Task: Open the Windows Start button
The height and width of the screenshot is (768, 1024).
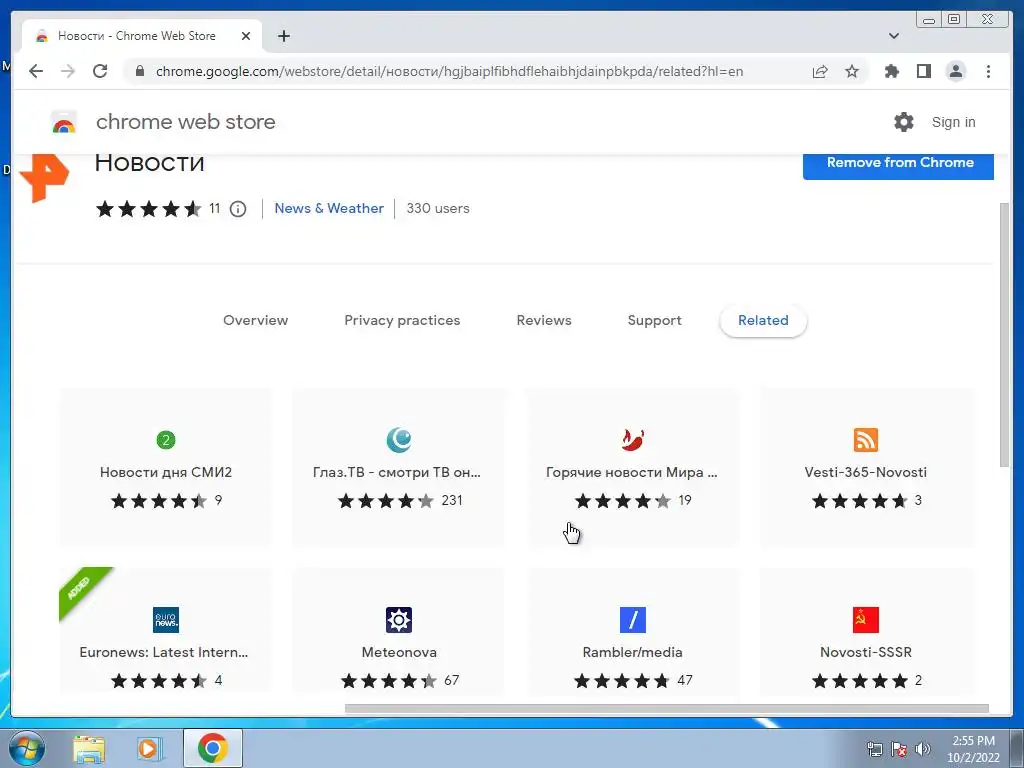Action: click(x=26, y=748)
